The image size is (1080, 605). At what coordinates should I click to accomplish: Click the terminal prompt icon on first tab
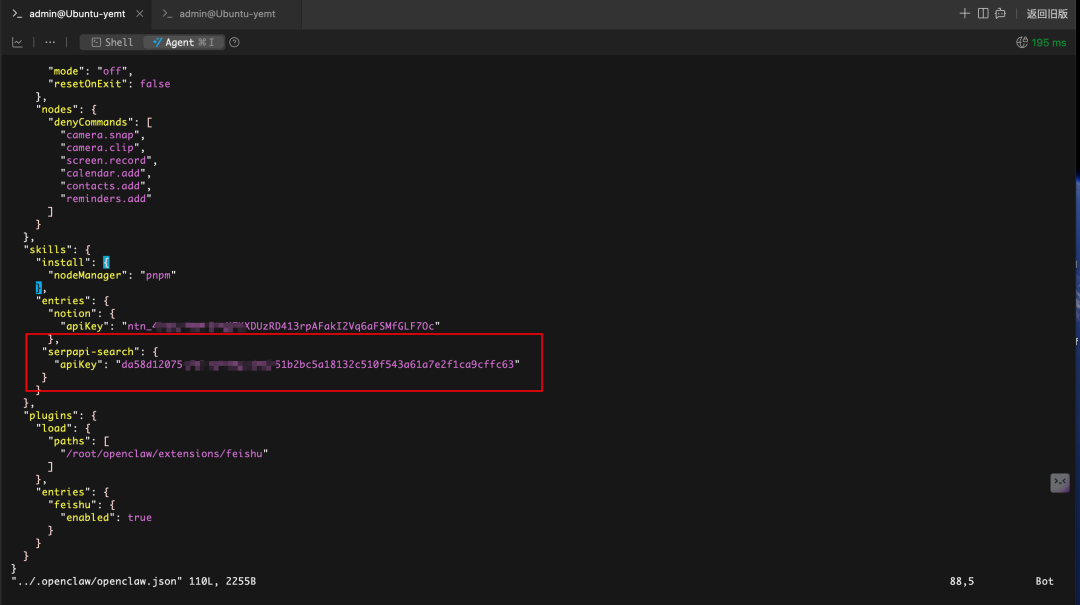pos(16,14)
